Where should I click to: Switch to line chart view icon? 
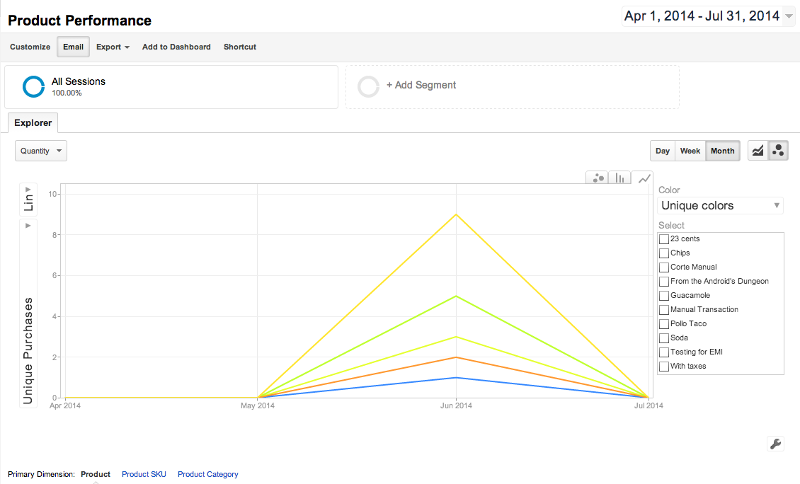pos(758,151)
